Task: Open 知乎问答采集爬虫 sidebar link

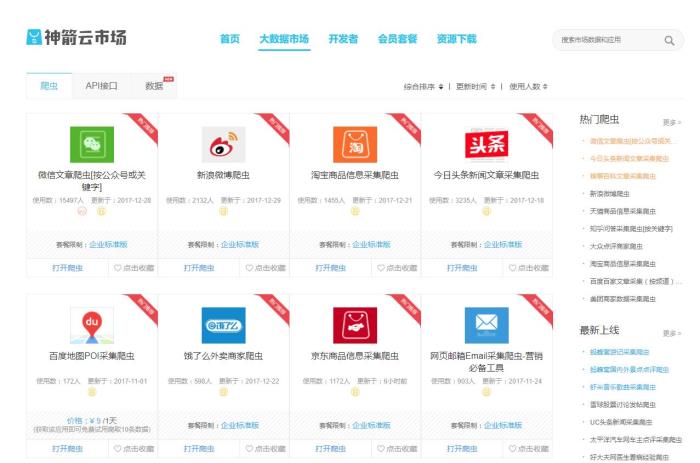Action: tap(631, 229)
